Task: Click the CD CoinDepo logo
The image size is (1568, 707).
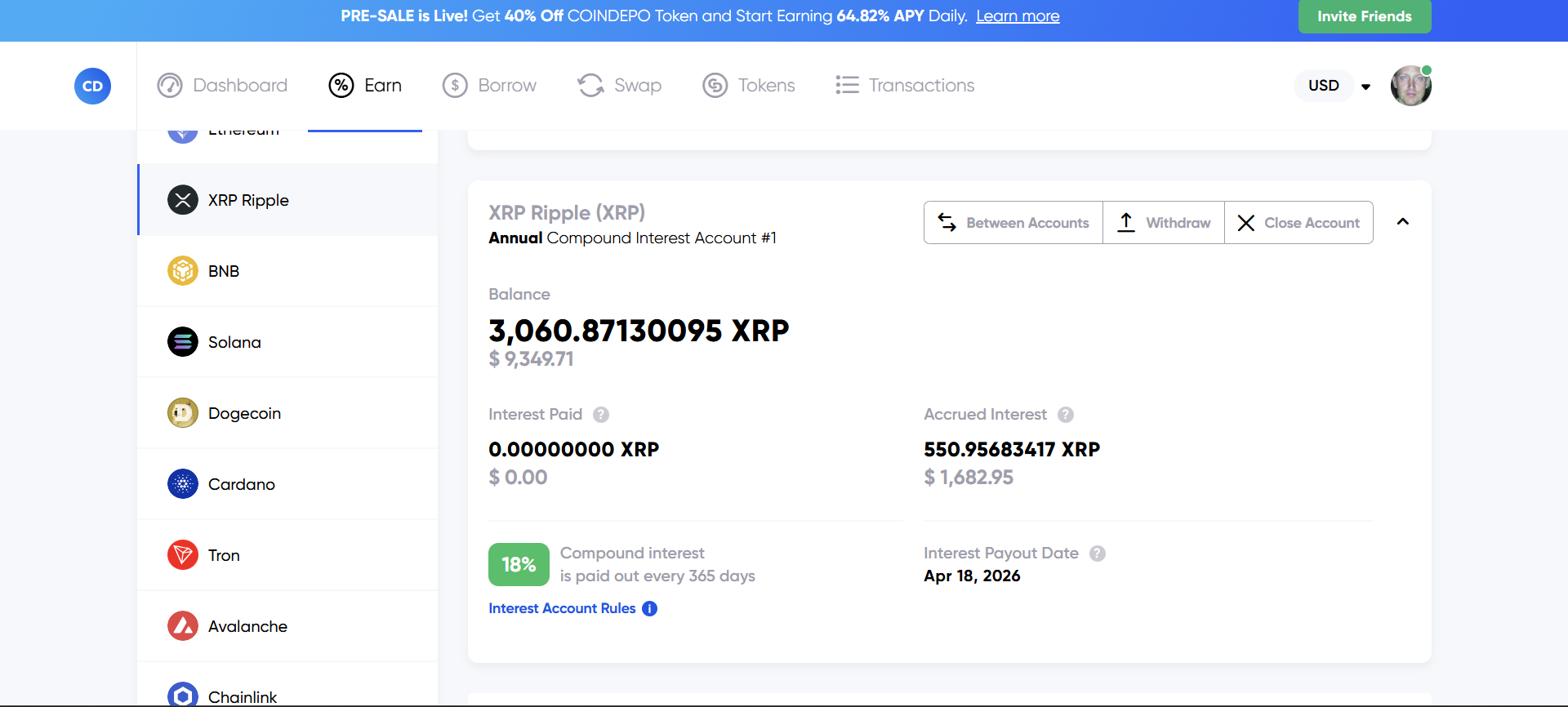Action: pyautogui.click(x=92, y=86)
